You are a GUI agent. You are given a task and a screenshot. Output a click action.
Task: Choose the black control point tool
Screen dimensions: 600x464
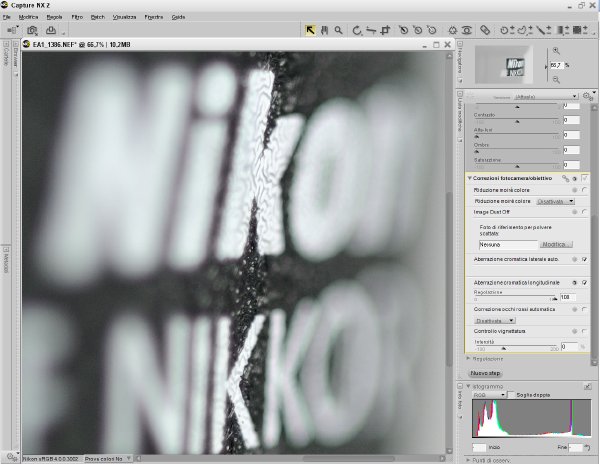[403, 30]
